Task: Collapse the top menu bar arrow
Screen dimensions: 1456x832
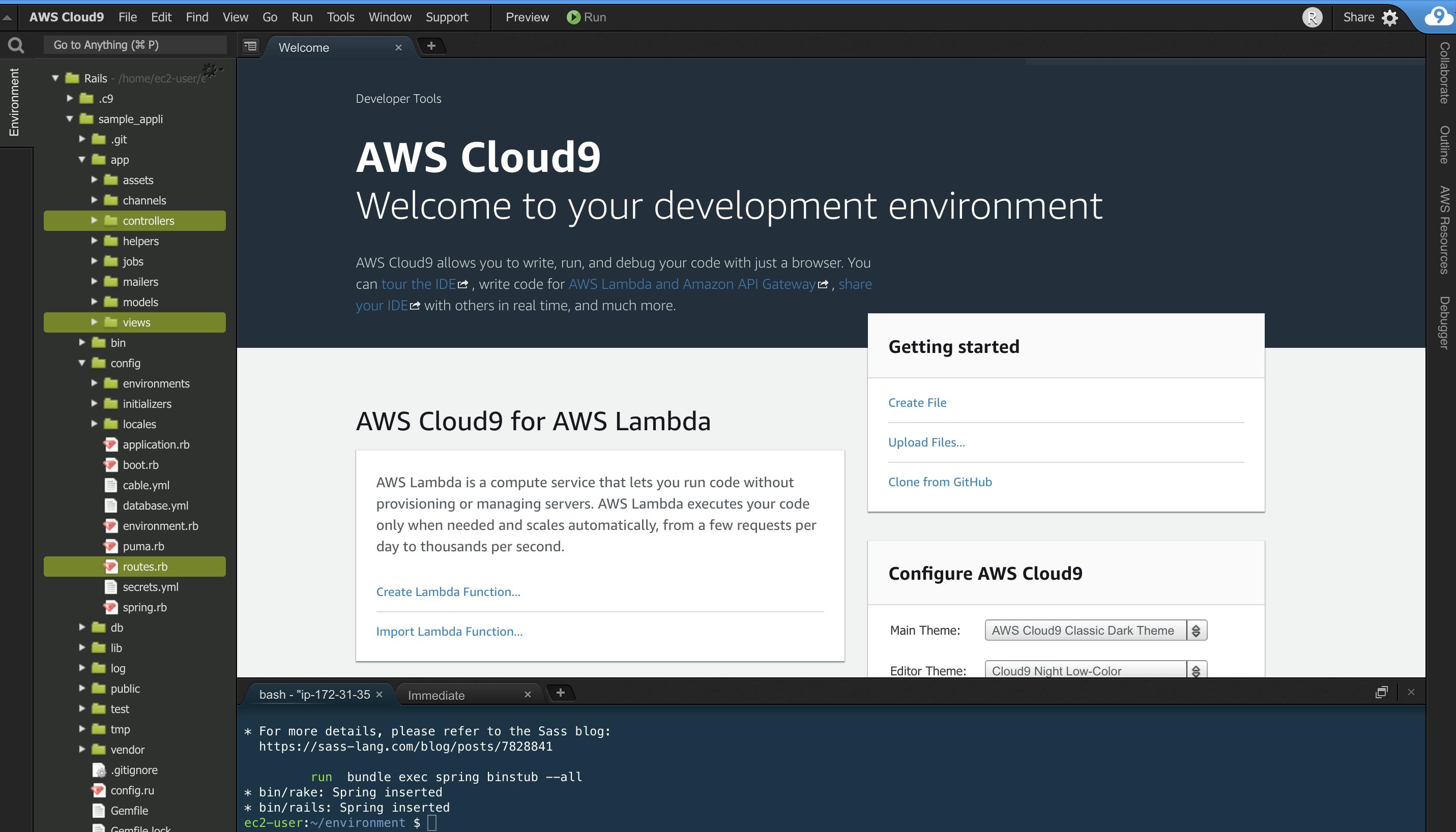Action: (x=8, y=18)
